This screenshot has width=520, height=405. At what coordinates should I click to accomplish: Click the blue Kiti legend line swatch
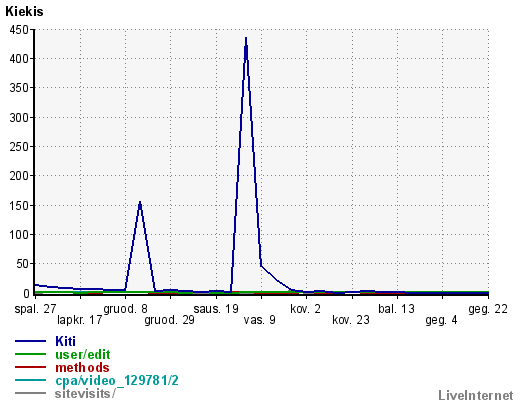pyautogui.click(x=30, y=341)
